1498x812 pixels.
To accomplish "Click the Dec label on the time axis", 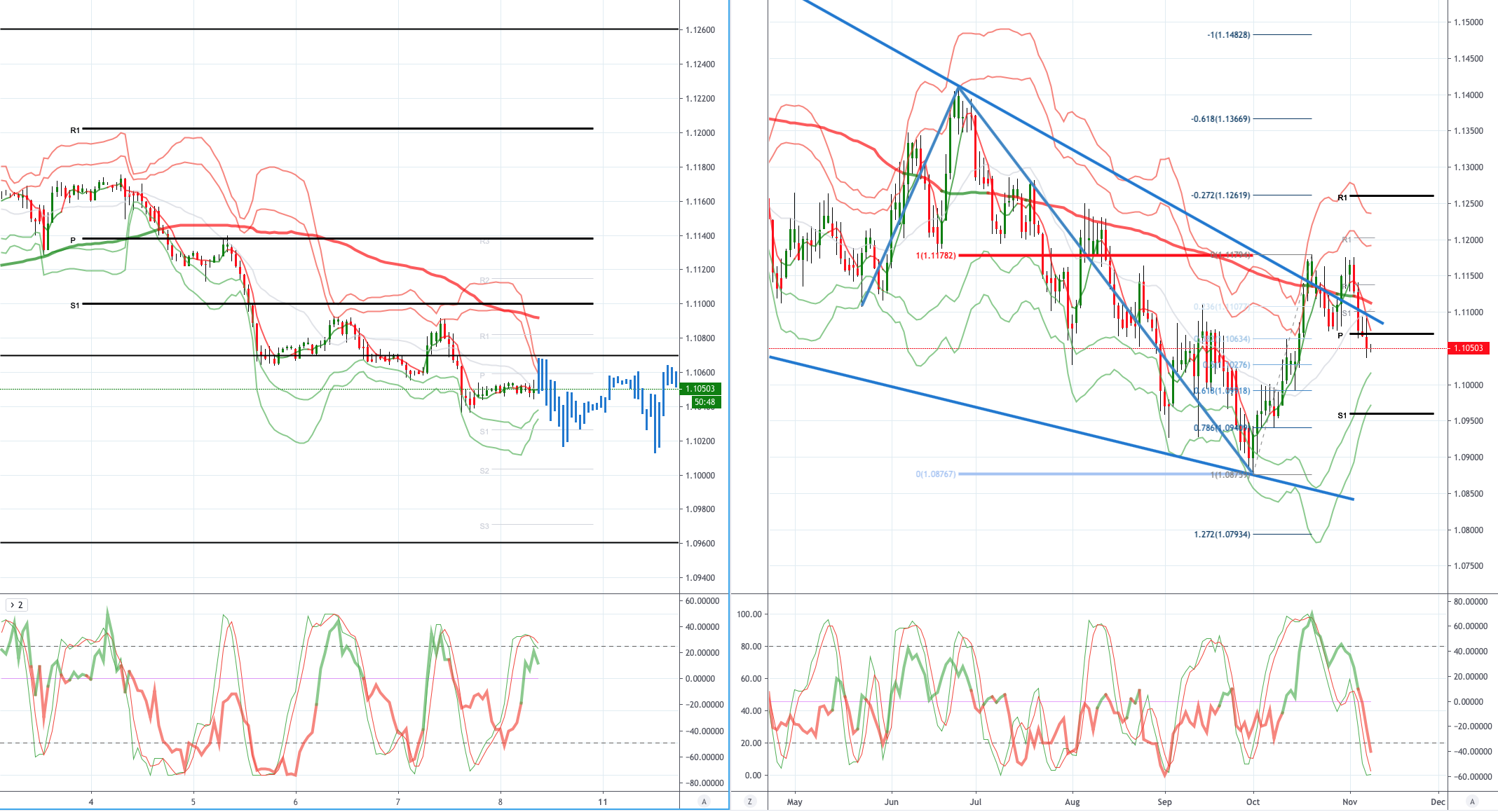I will [1438, 801].
